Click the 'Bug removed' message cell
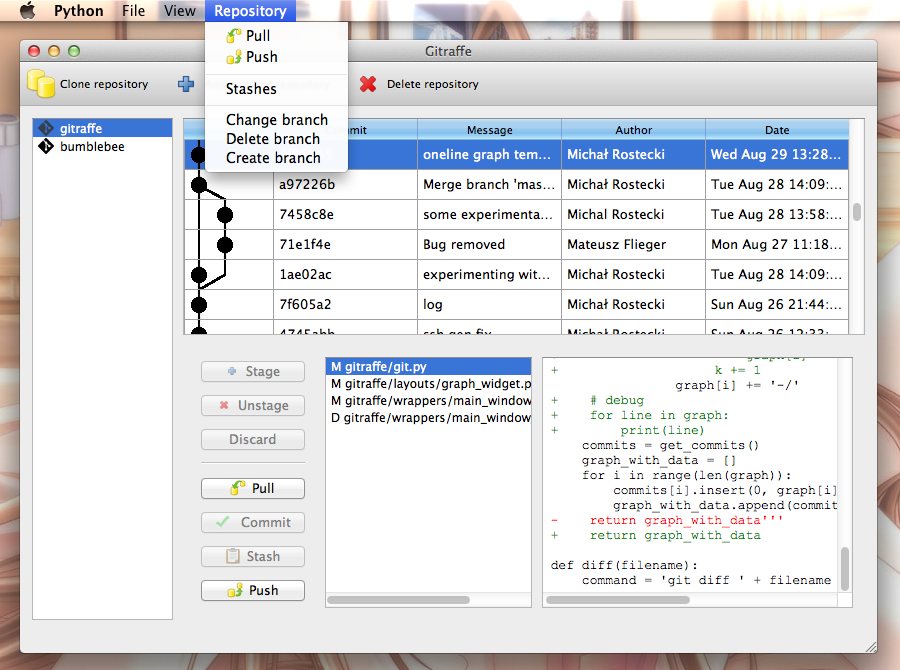900x670 pixels. click(490, 245)
